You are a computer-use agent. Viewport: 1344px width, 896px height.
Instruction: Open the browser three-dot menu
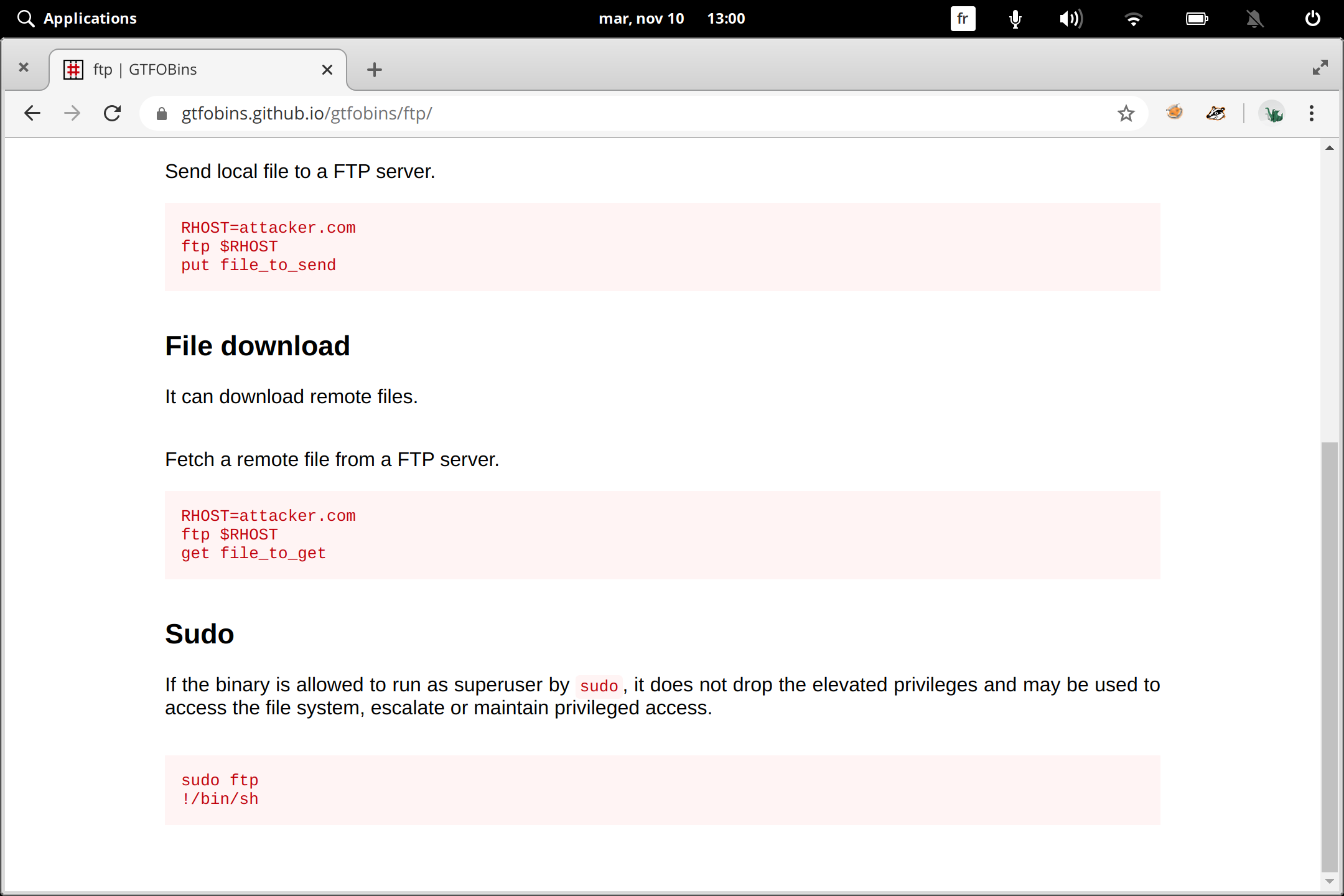(1312, 113)
